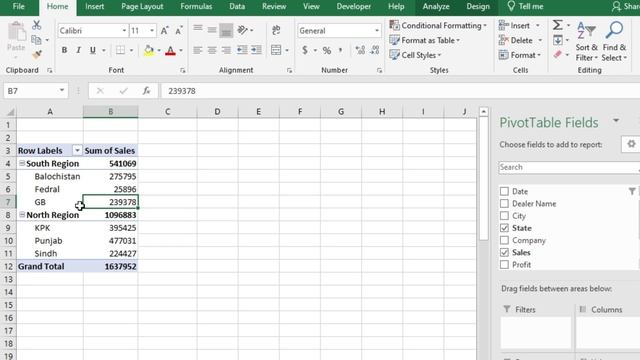Open the font name Calibri dropdown
This screenshot has width=640, height=360.
click(124, 31)
